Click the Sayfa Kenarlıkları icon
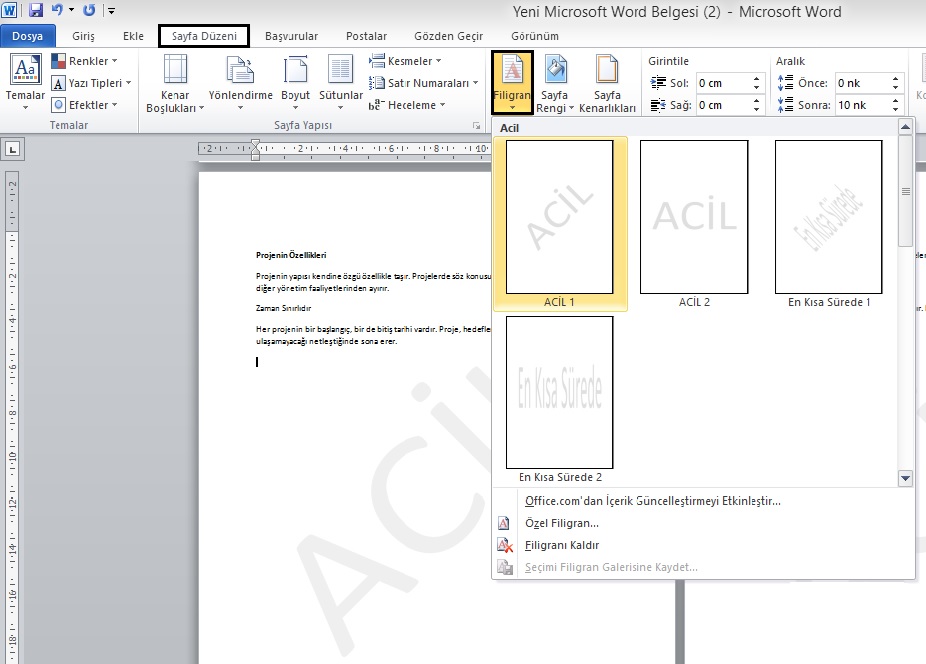 click(607, 82)
